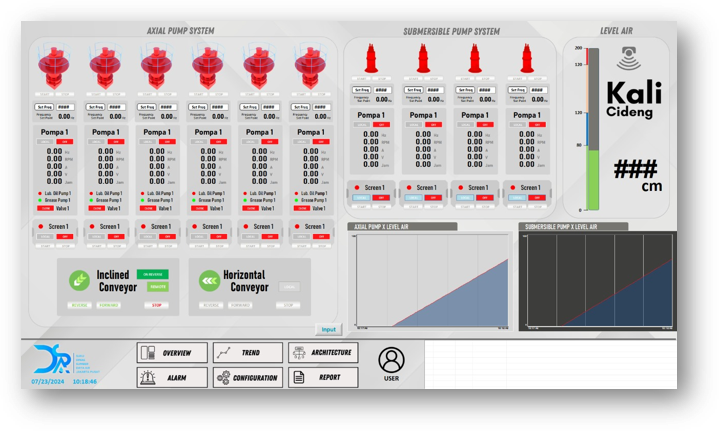The image size is (719, 431).
Task: Click the first submersible pump icon
Action: click(371, 60)
